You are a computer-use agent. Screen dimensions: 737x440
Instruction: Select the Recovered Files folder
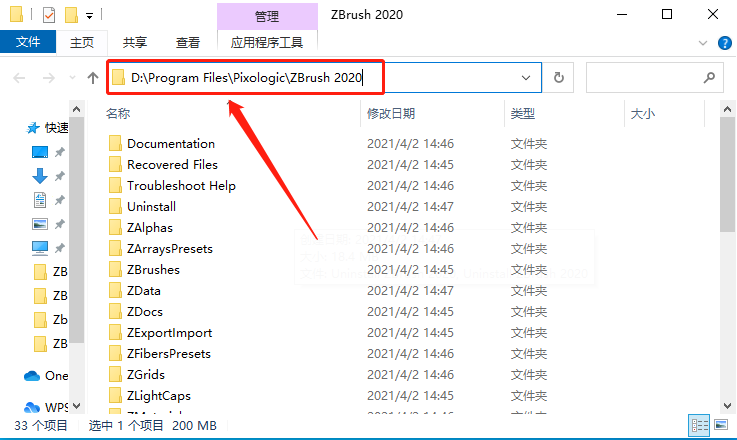pos(172,165)
